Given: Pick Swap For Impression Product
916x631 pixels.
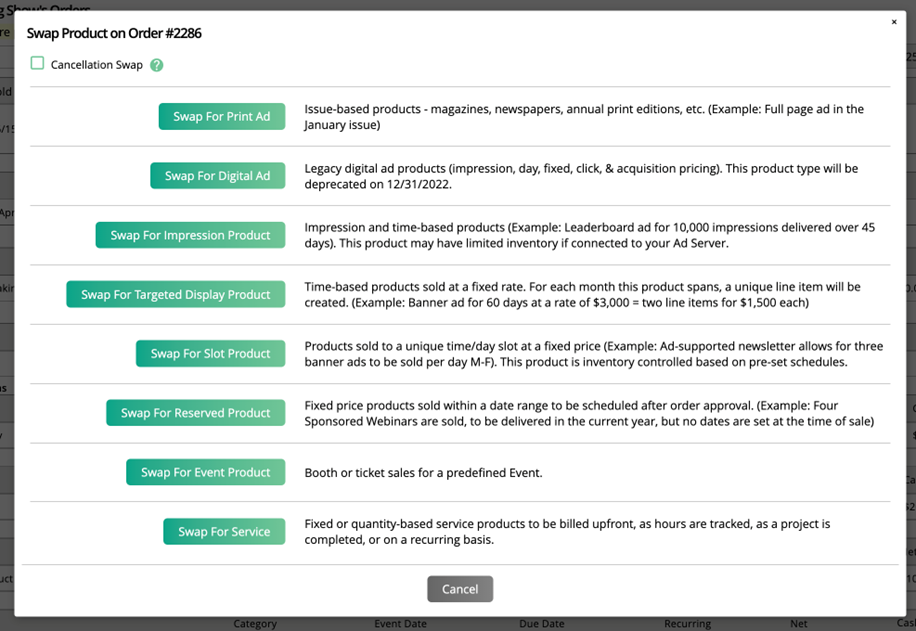Looking at the screenshot, I should pyautogui.click(x=190, y=235).
